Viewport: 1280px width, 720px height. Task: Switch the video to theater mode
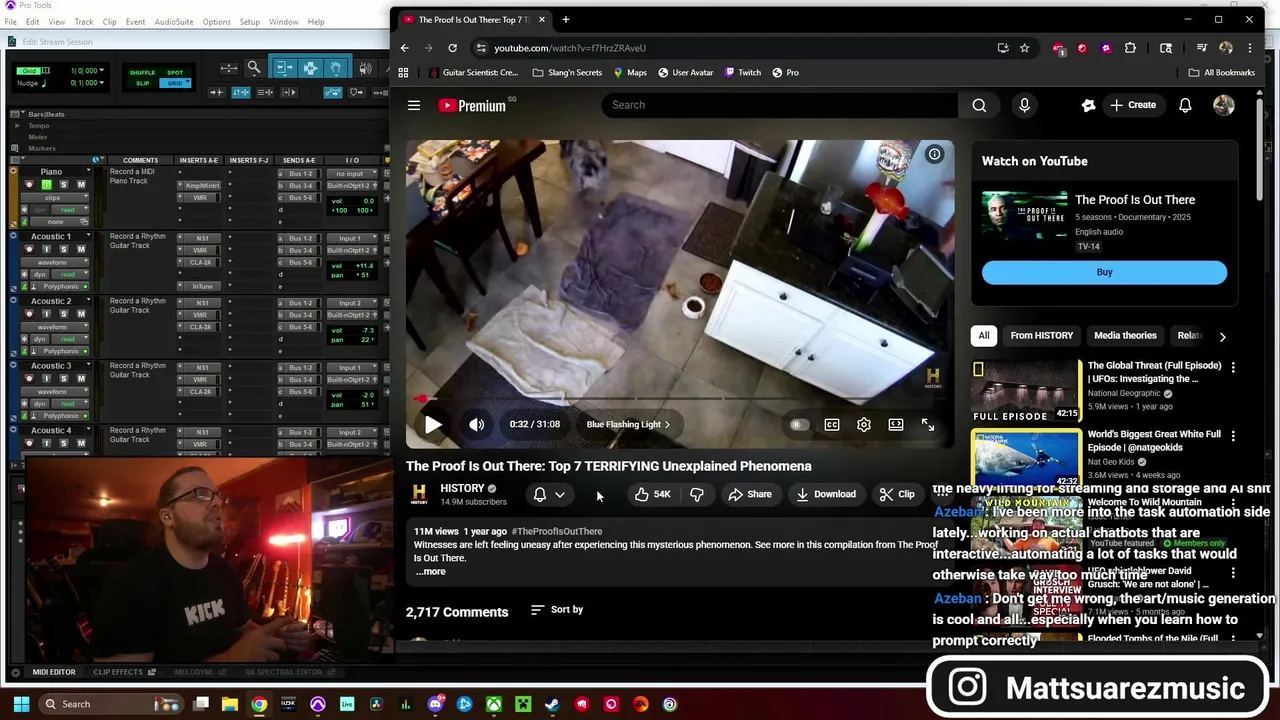click(896, 424)
